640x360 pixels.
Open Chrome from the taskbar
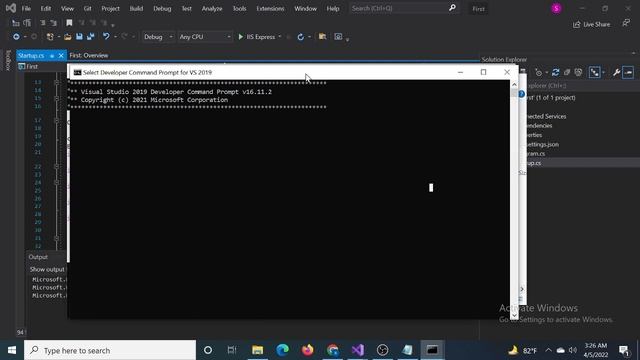(x=333, y=350)
